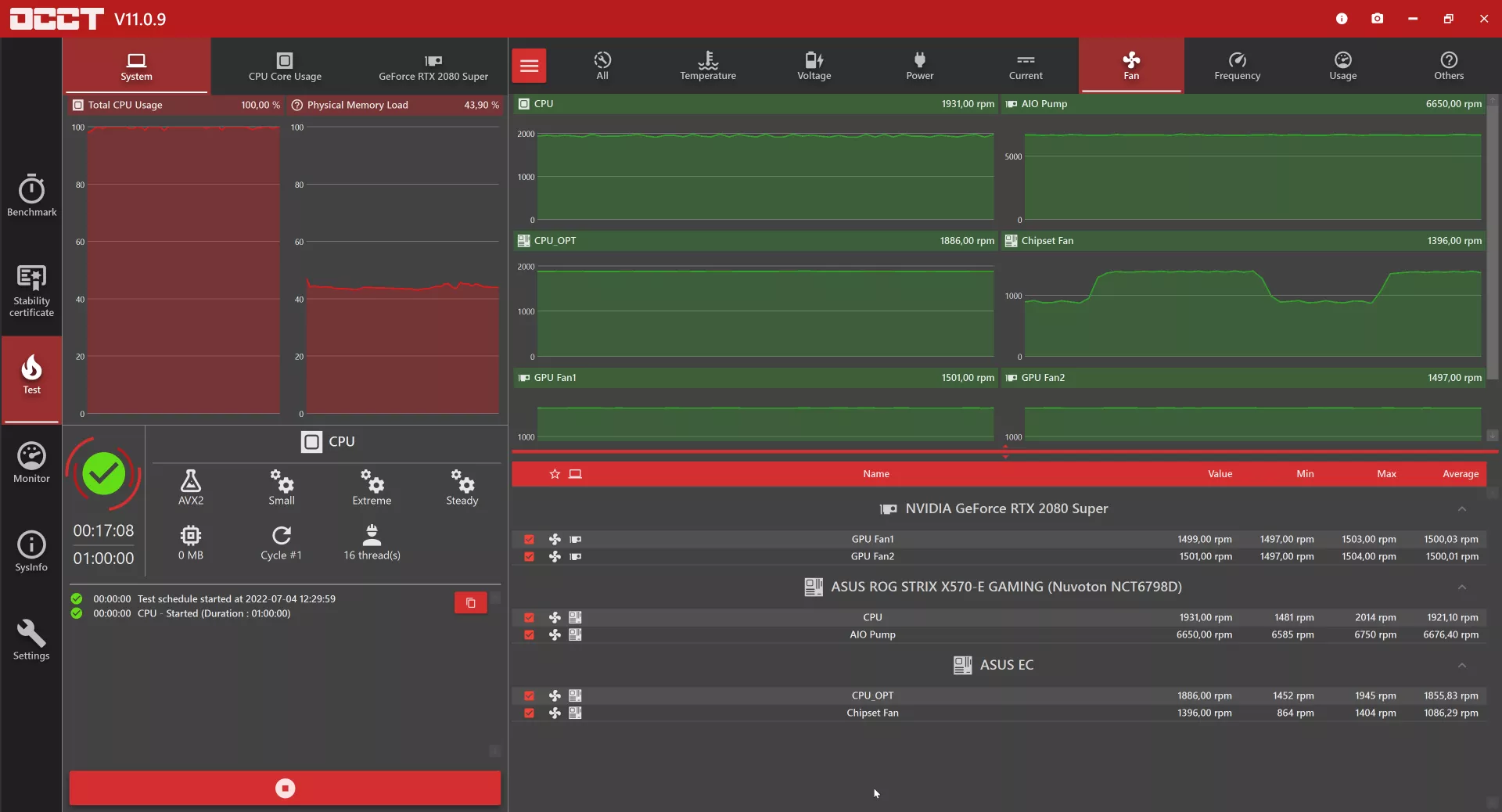
Task: Stop the running CPU test
Action: tap(285, 789)
